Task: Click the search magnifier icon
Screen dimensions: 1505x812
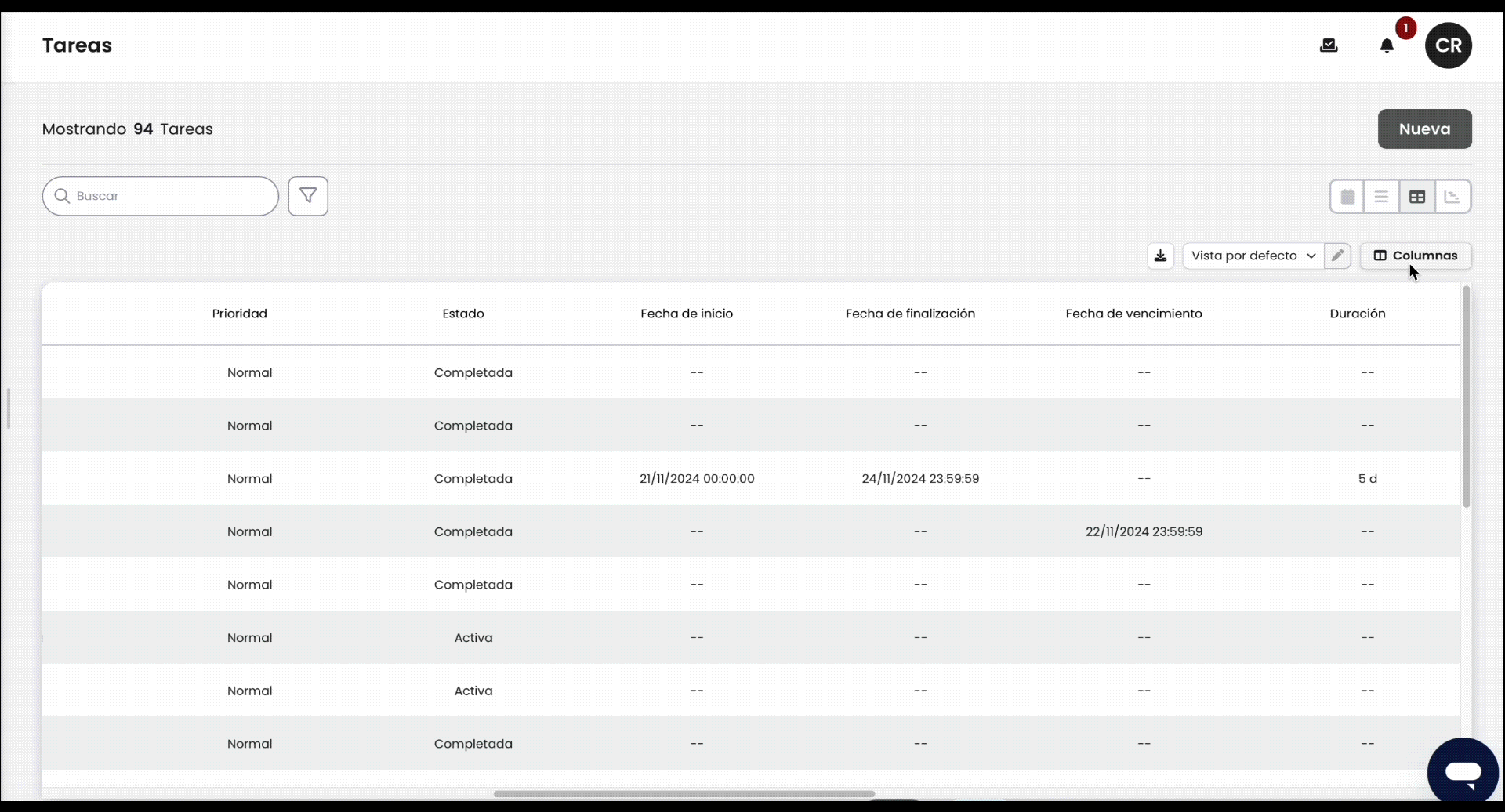Action: 63,196
